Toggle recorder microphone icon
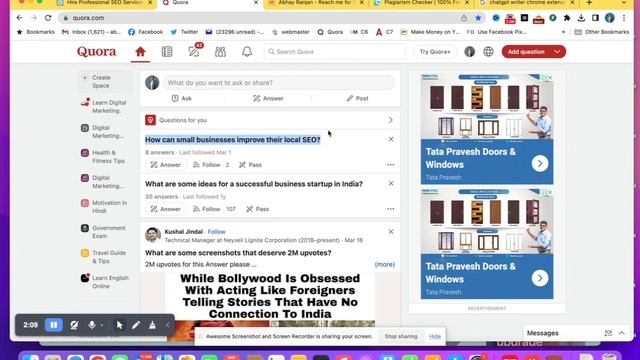 point(92,325)
